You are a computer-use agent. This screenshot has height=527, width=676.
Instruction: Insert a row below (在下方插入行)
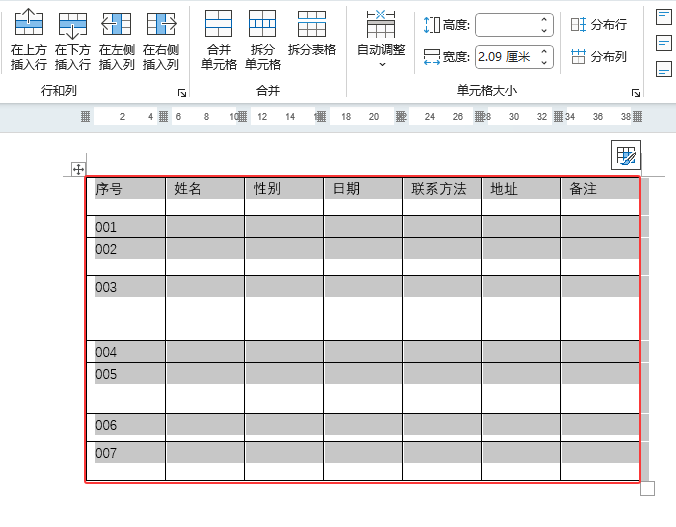(x=72, y=40)
